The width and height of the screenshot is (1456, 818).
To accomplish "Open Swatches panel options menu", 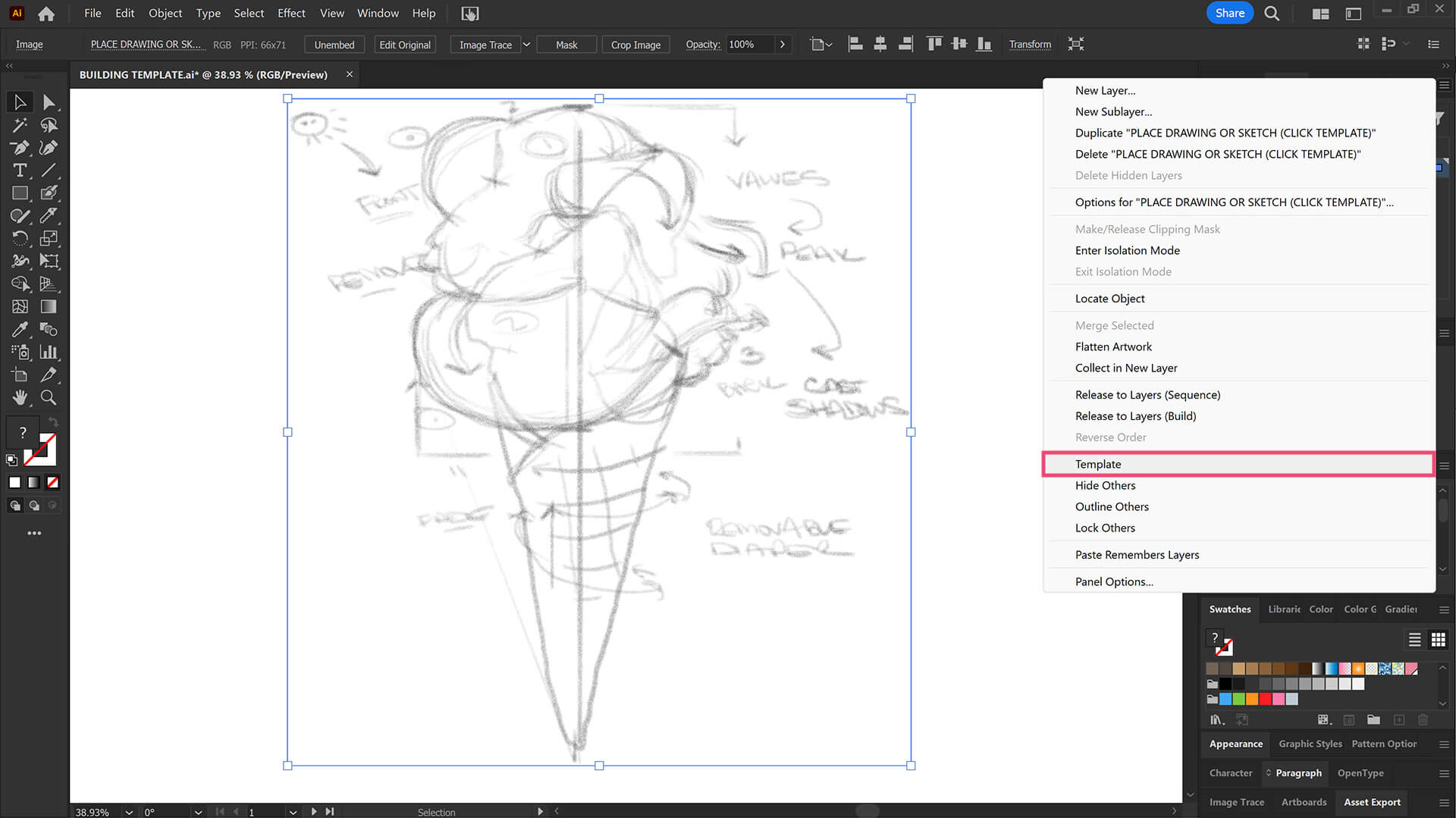I will point(1444,610).
